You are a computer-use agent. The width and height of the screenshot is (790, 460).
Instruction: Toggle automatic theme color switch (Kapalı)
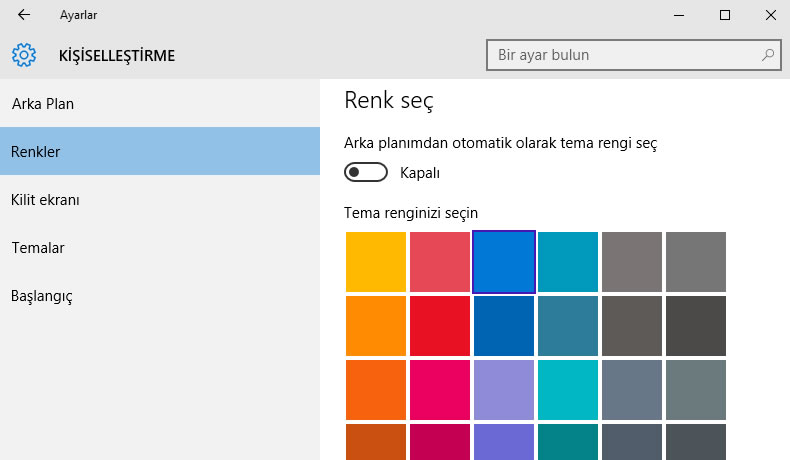(x=366, y=172)
